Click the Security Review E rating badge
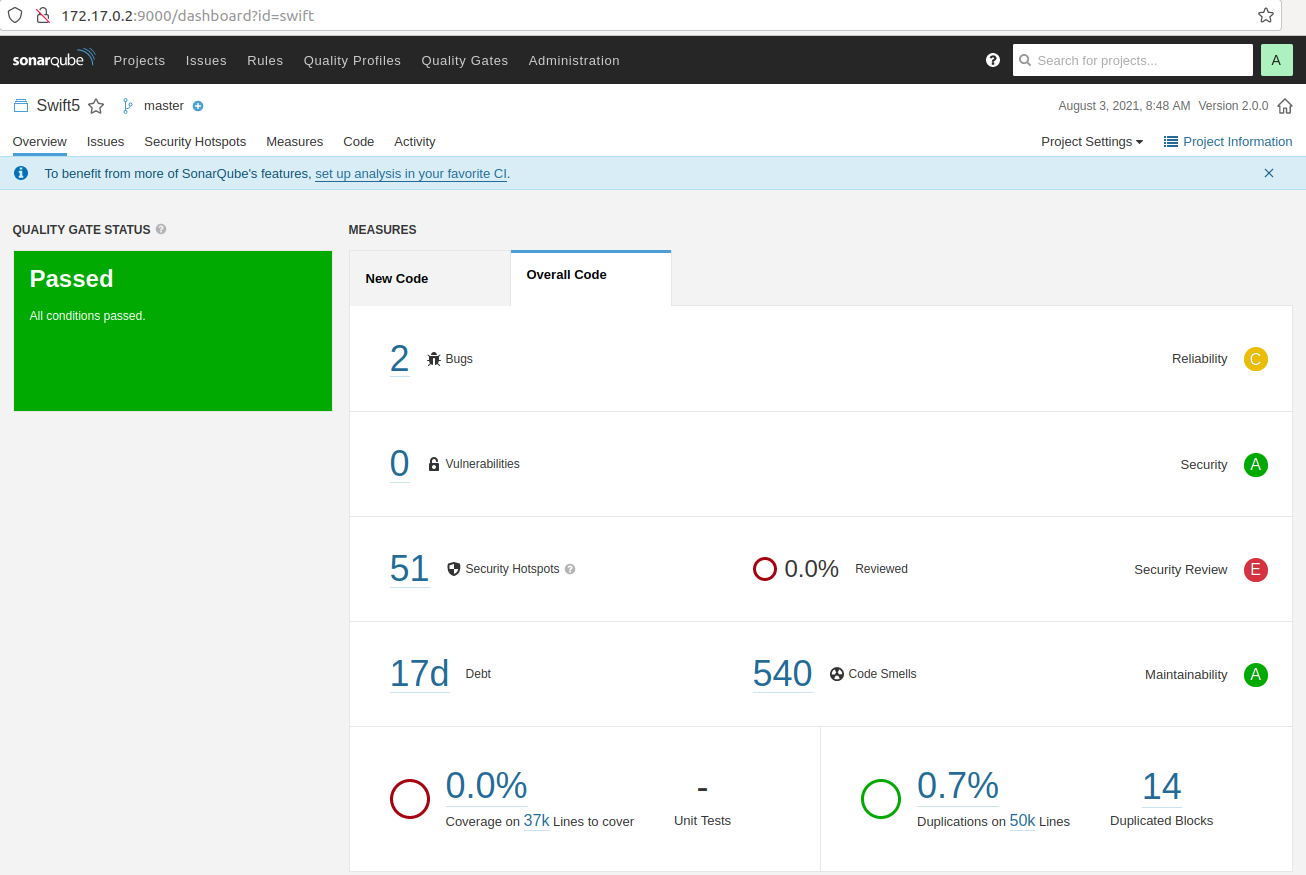The image size is (1306, 875). (1255, 570)
